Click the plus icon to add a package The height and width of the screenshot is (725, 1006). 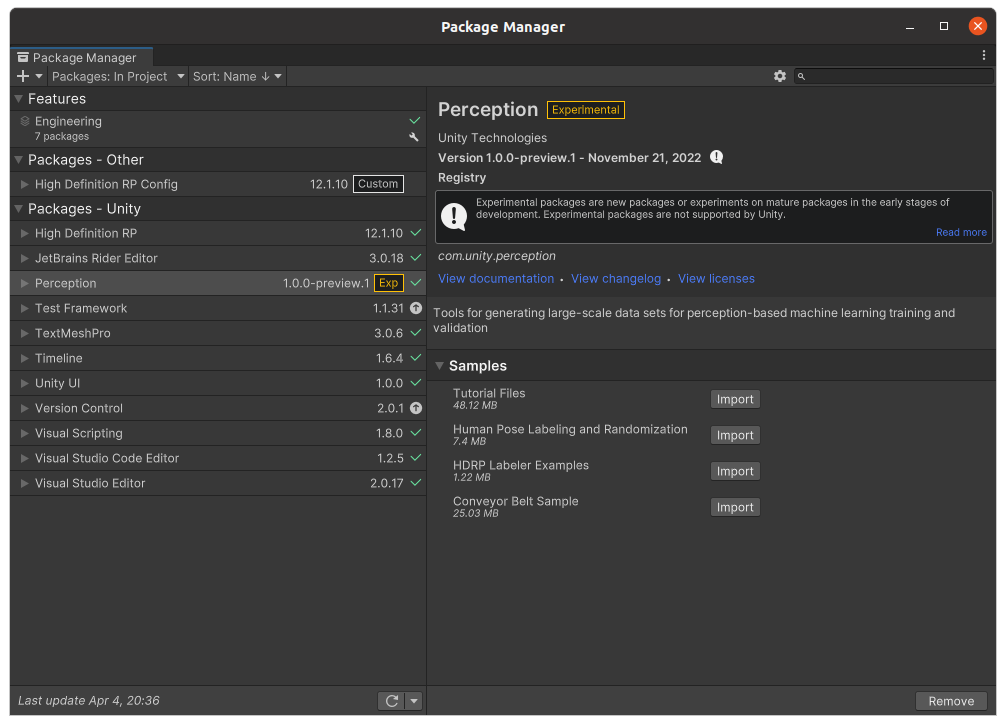click(23, 76)
